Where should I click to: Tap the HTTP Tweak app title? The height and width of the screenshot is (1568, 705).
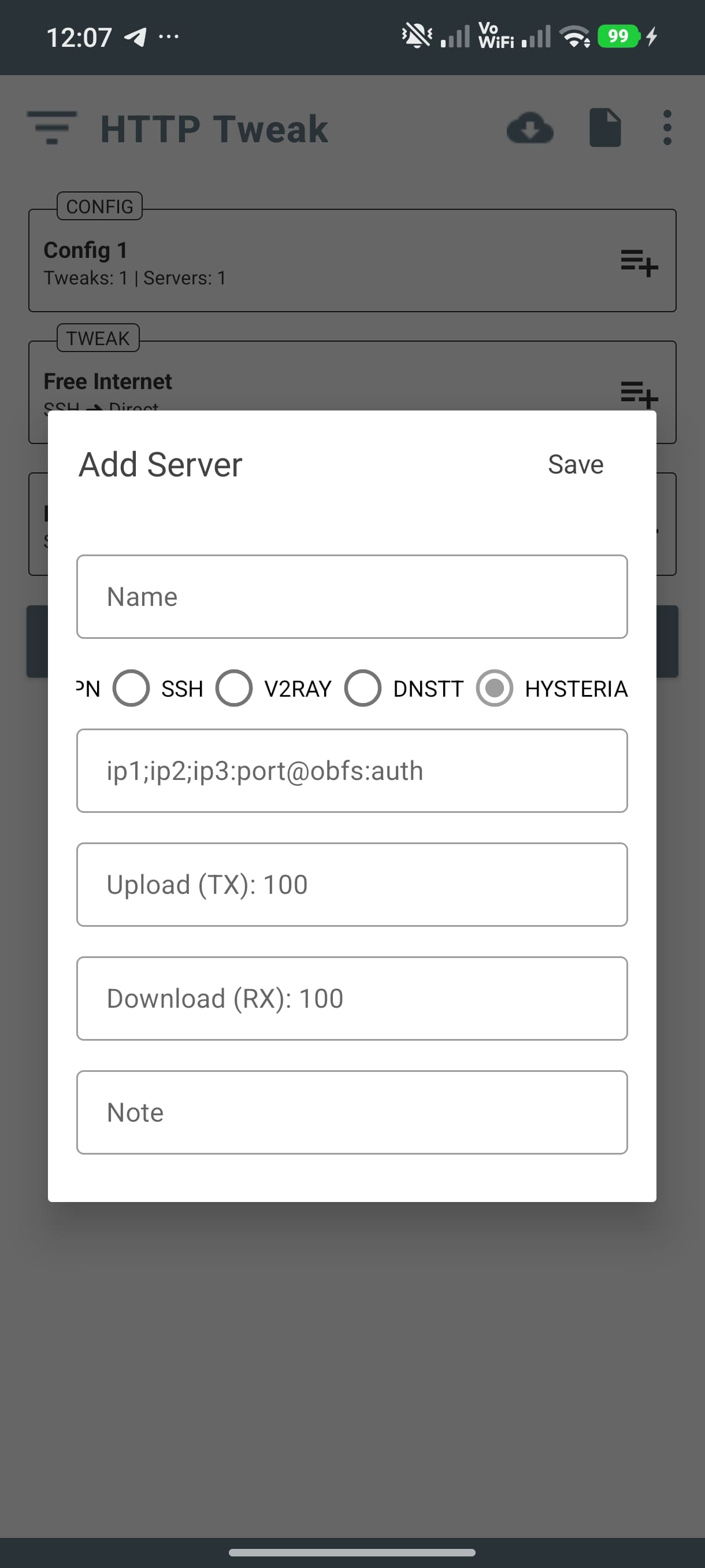[214, 129]
